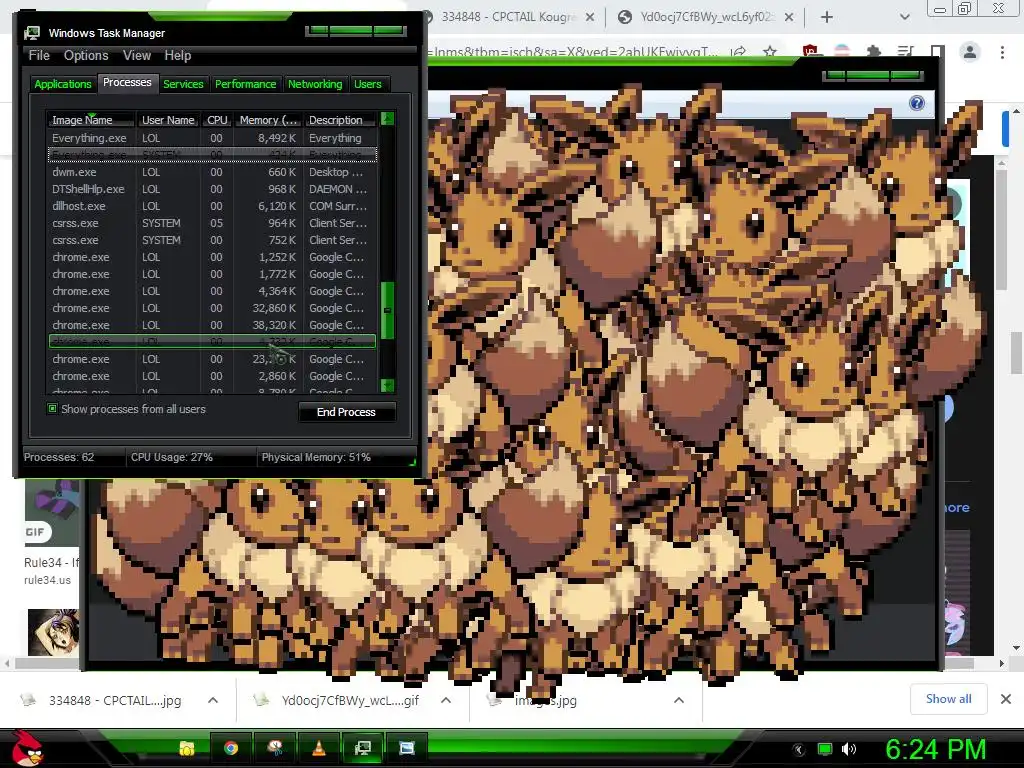Switch to the Services tab
The image size is (1024, 768).
[x=184, y=84]
